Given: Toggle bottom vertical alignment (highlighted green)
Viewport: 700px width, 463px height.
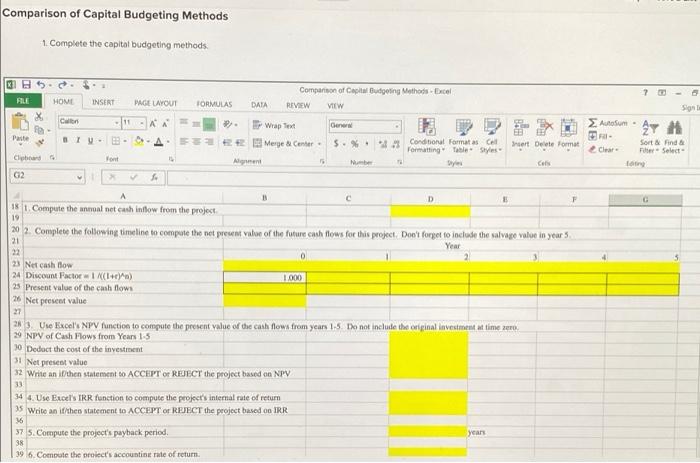Looking at the screenshot, I should coord(209,124).
